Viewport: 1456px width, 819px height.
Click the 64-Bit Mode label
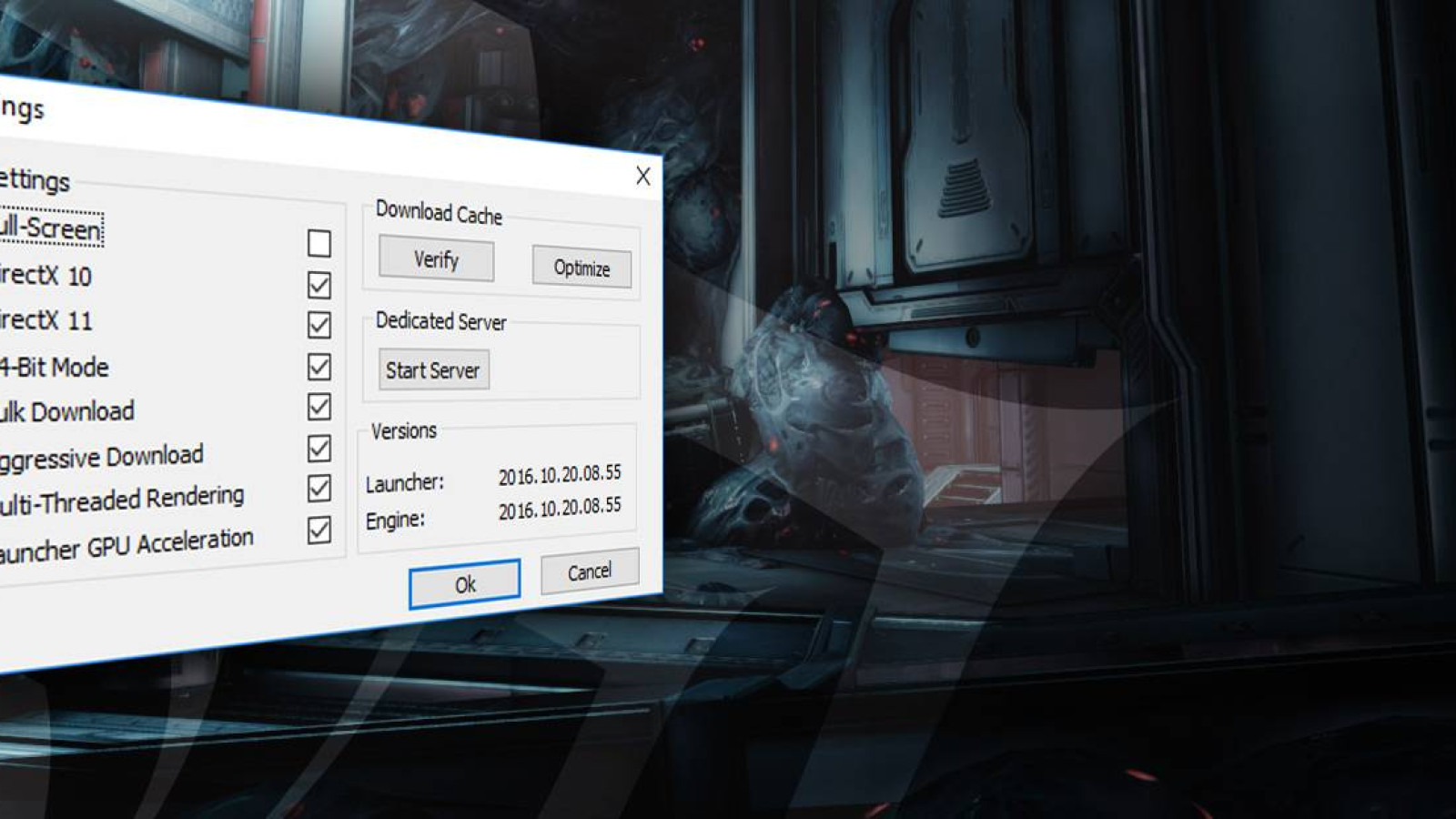click(54, 367)
